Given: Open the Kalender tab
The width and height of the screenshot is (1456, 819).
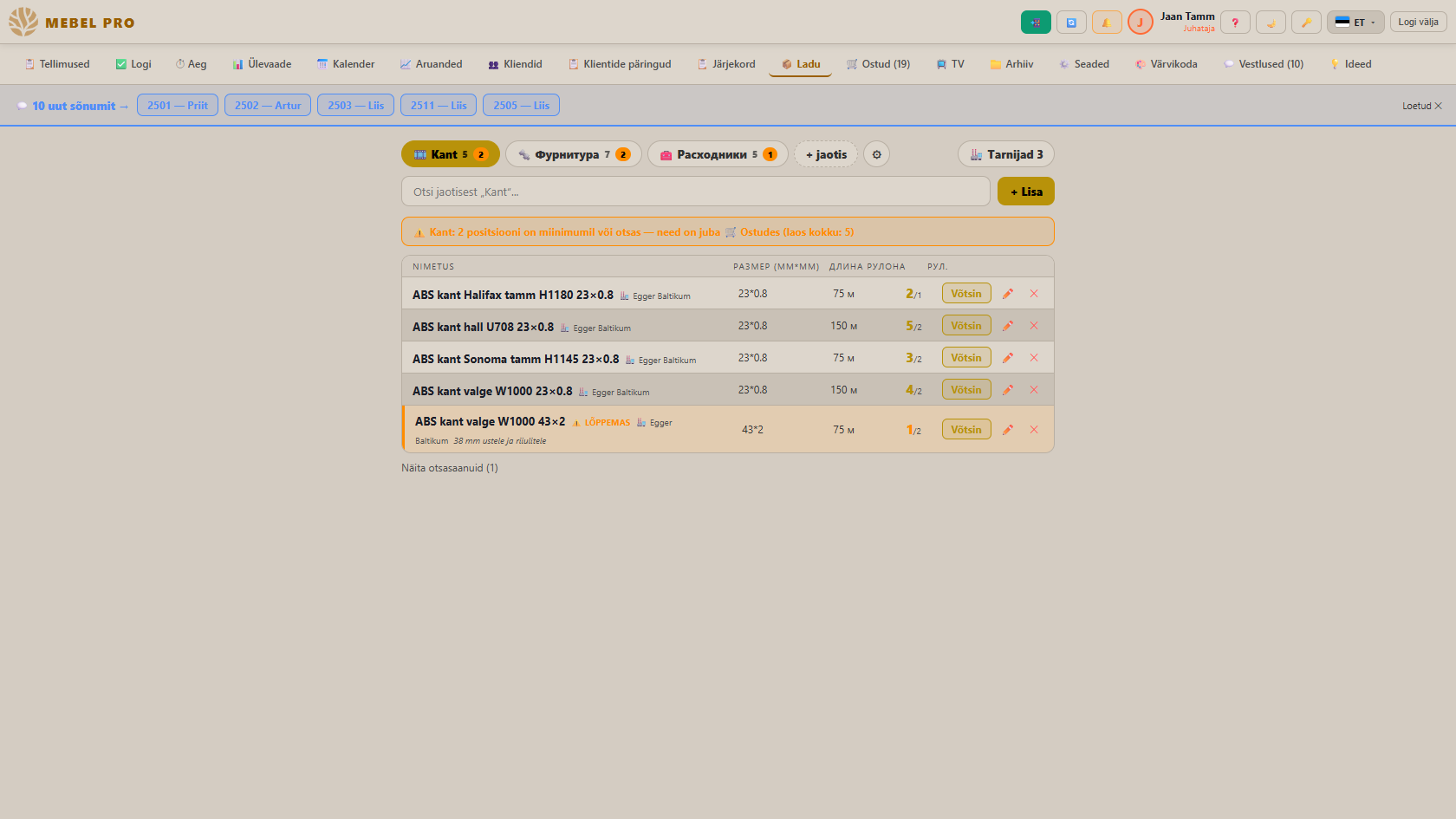Looking at the screenshot, I should [346, 64].
